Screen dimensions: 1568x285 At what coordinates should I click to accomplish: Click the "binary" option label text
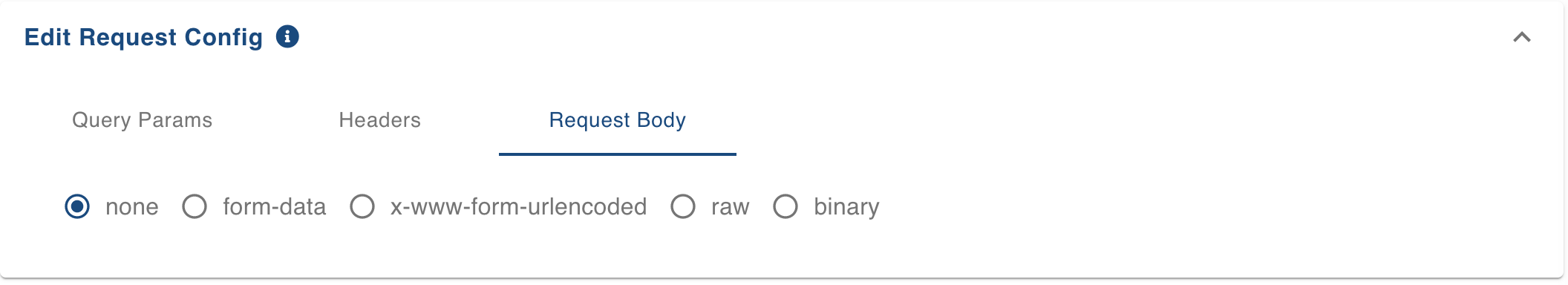coord(846,207)
